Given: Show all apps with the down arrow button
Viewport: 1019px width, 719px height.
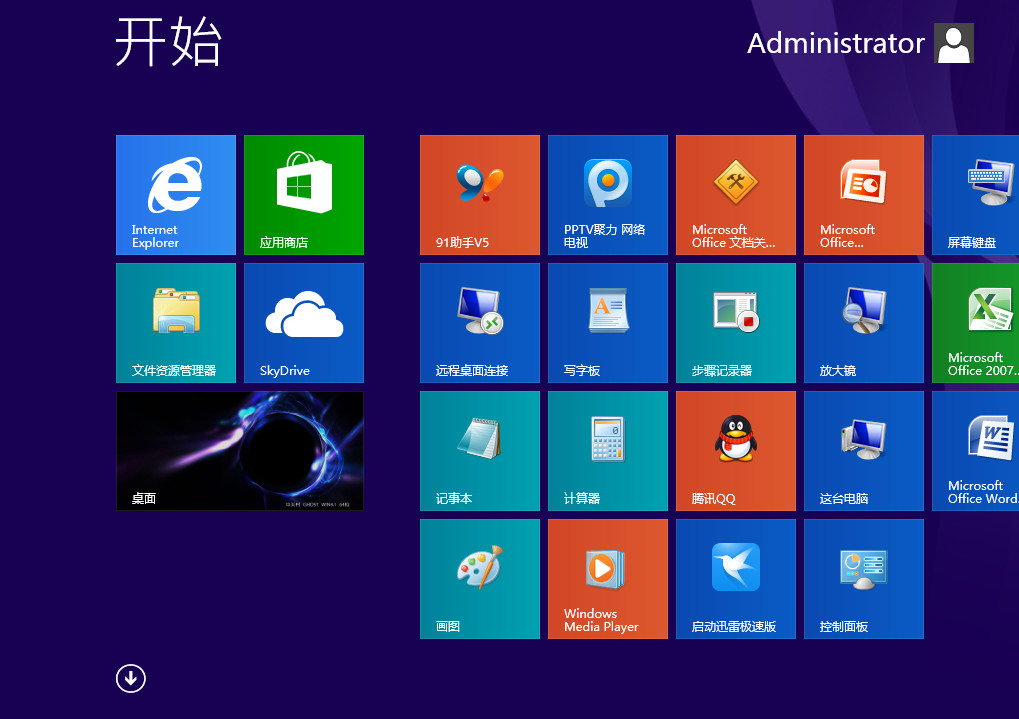Looking at the screenshot, I should (131, 679).
